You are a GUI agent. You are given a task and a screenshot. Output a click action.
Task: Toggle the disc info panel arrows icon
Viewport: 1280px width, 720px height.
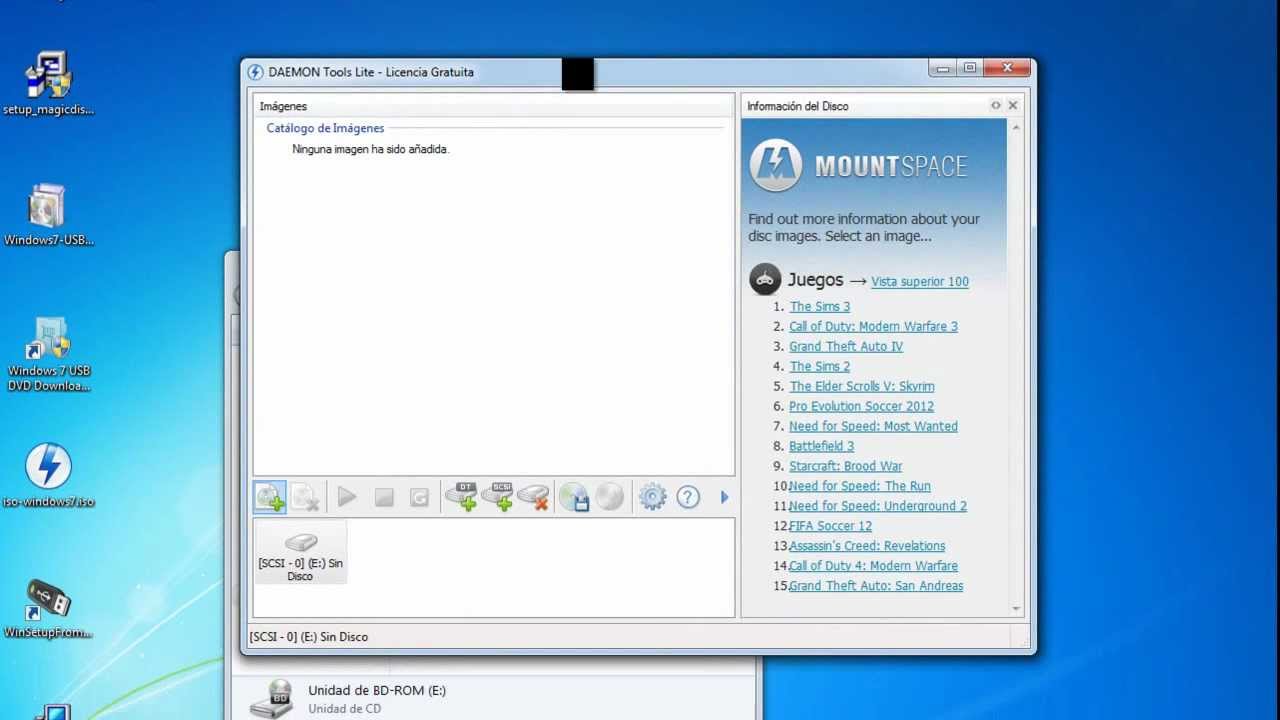coord(995,105)
